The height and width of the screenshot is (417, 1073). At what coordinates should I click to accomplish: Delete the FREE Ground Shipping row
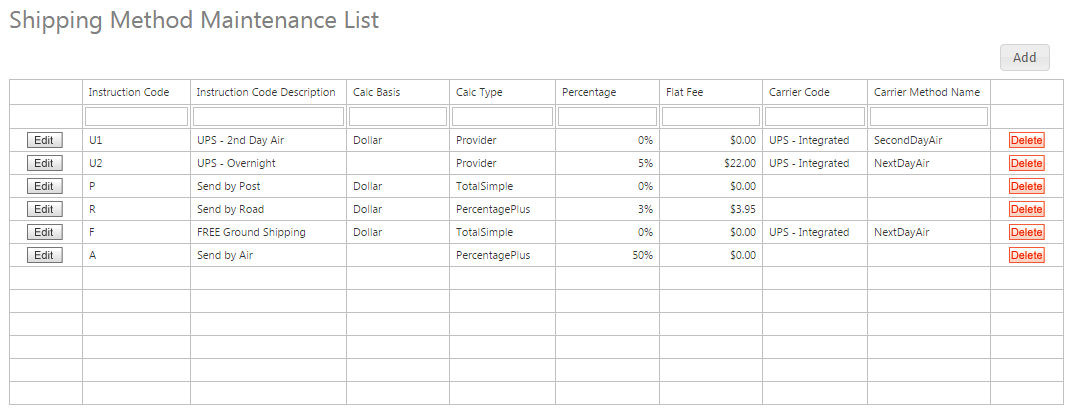(x=1026, y=232)
